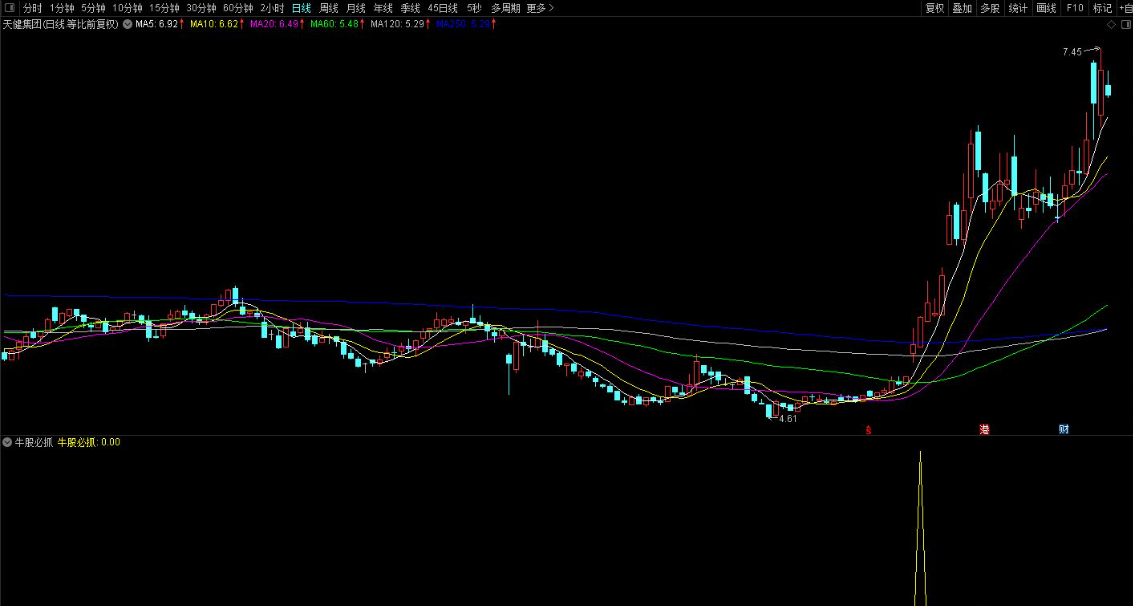Screen dimensions: 1133x606
Task: Add stock to watchlist via +自
Action: click(x=1125, y=8)
